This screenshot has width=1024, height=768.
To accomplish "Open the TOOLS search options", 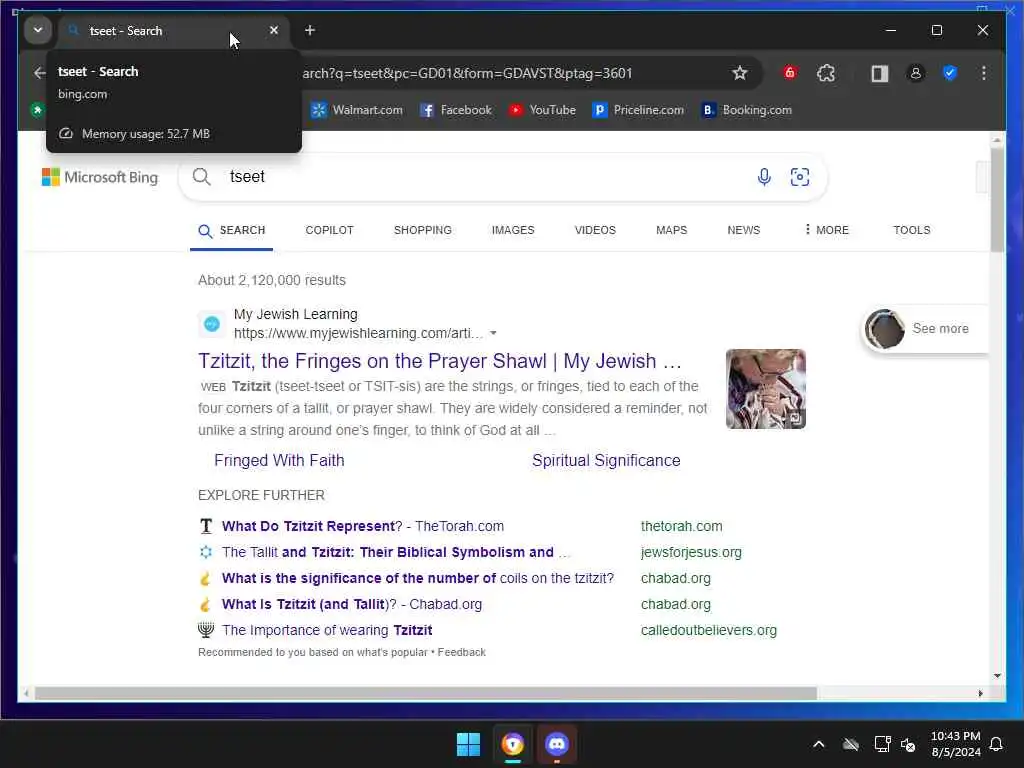I will [912, 230].
